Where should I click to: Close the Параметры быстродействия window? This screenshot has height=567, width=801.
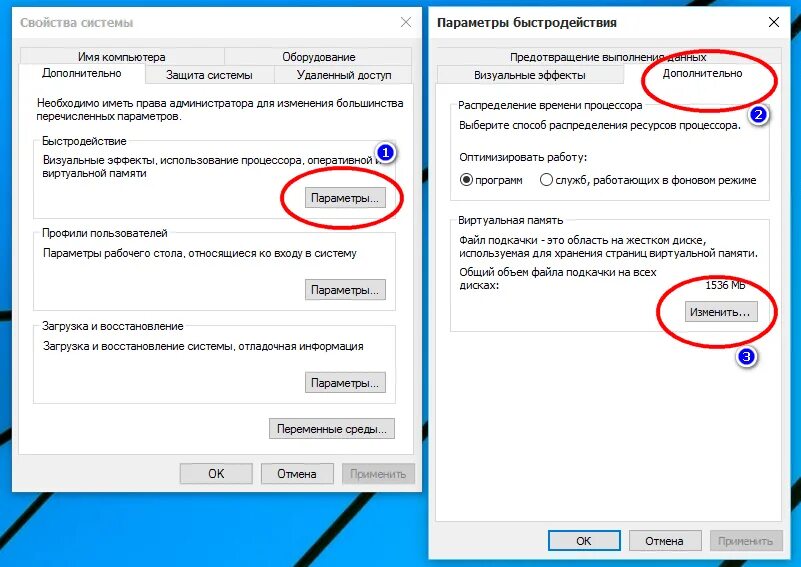[x=774, y=22]
